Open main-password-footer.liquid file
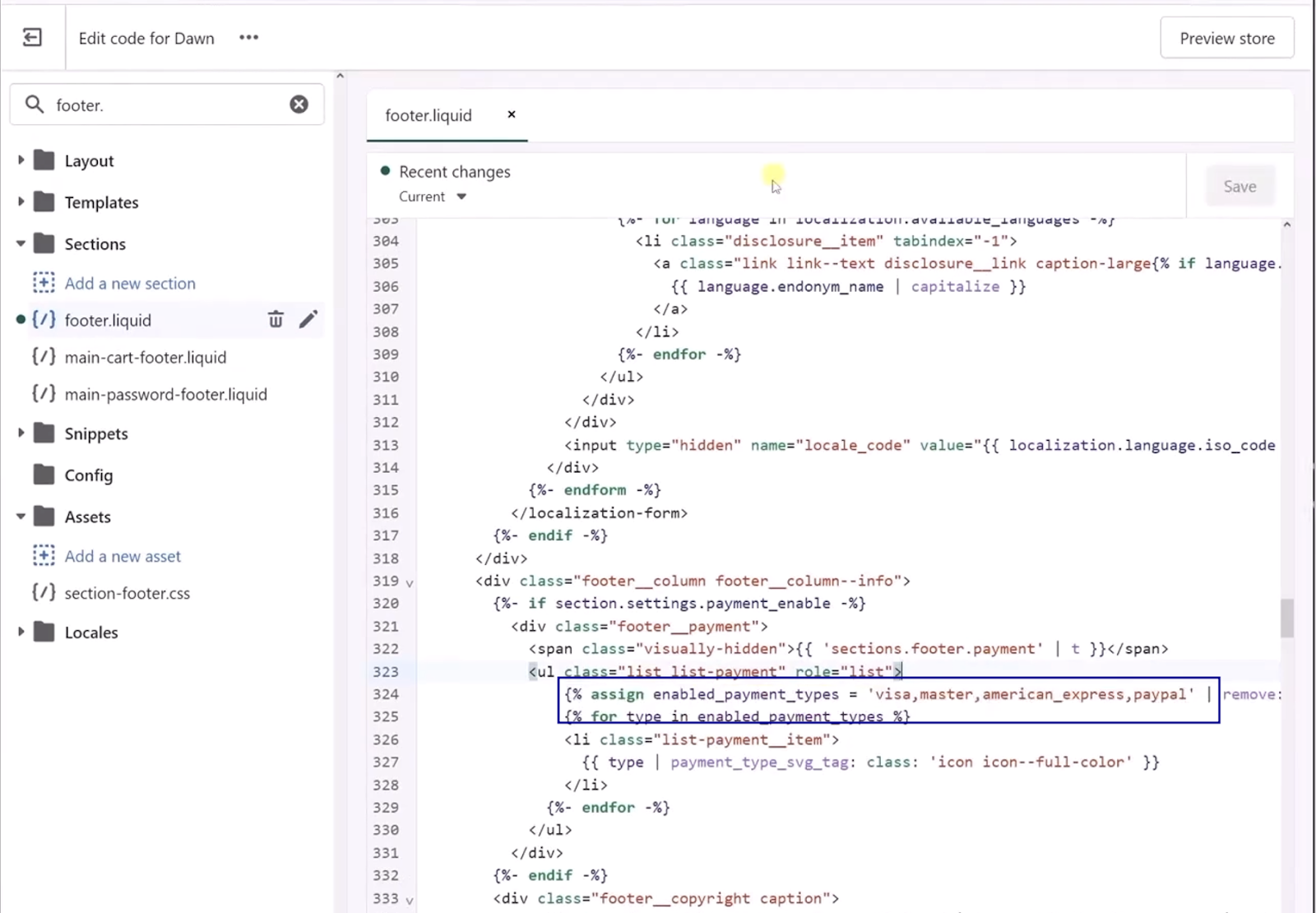 tap(166, 394)
